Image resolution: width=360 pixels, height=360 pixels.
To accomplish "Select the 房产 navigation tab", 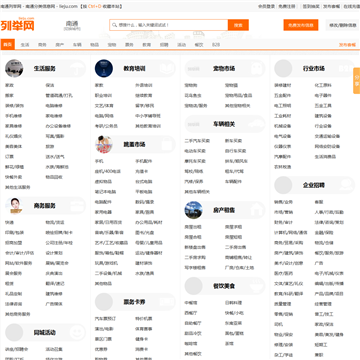I will click(x=60, y=45).
